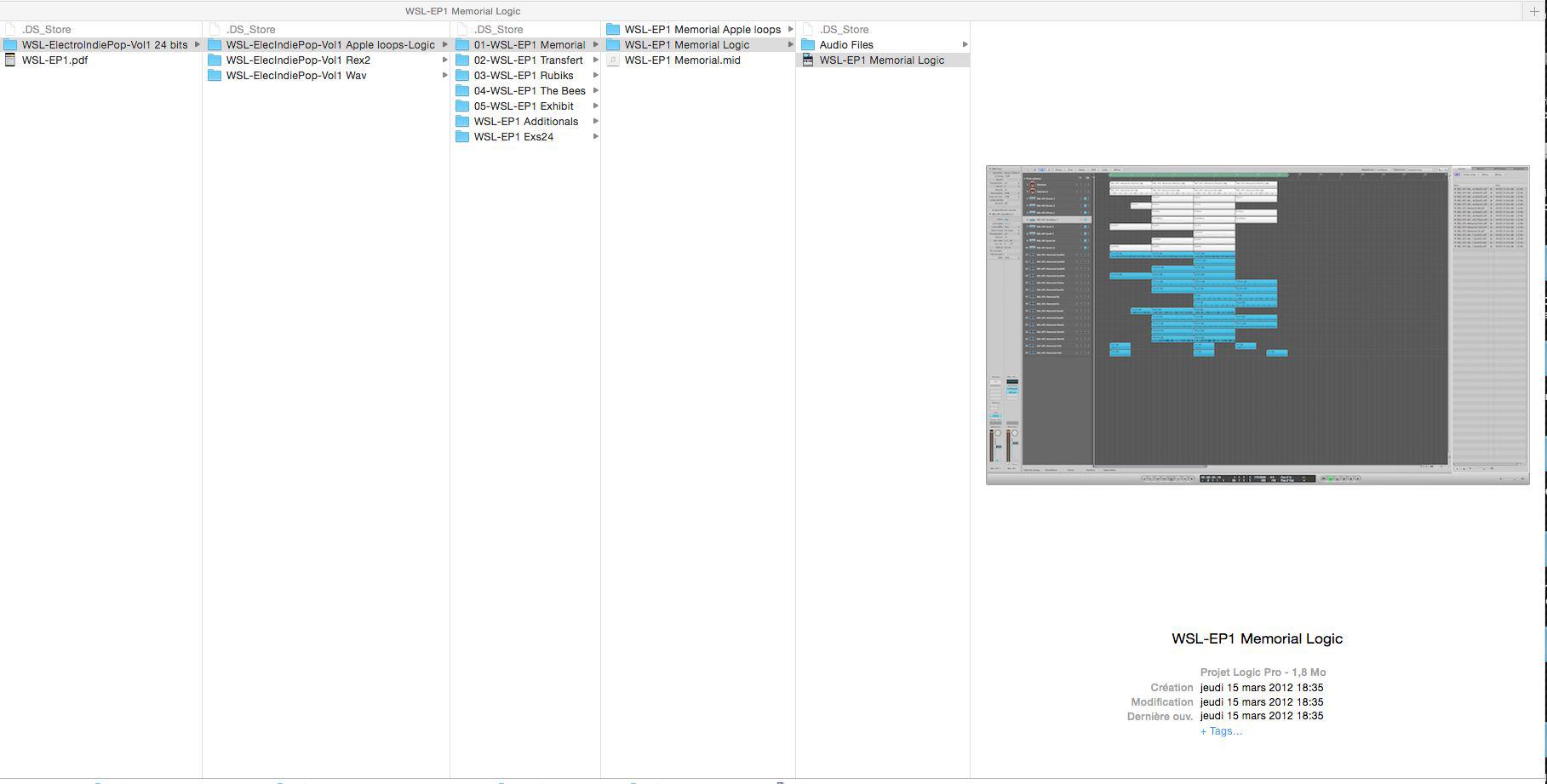The image size is (1547, 784).
Task: Select '01-WSL-EP1 Memorial' row text
Action: click(x=530, y=44)
